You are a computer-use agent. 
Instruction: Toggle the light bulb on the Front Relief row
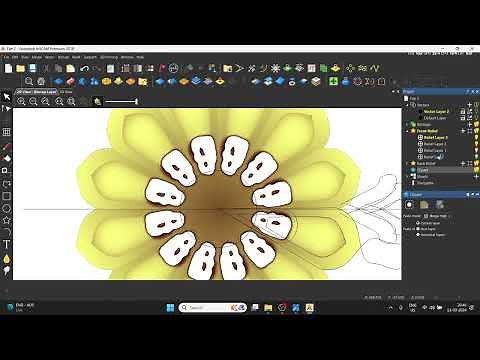(476, 131)
